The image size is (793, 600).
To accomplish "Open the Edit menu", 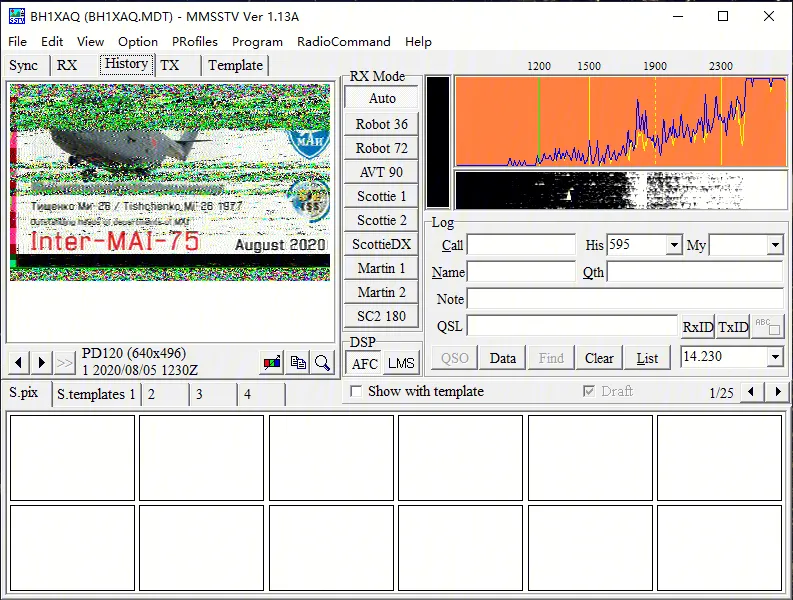I will (x=52, y=41).
